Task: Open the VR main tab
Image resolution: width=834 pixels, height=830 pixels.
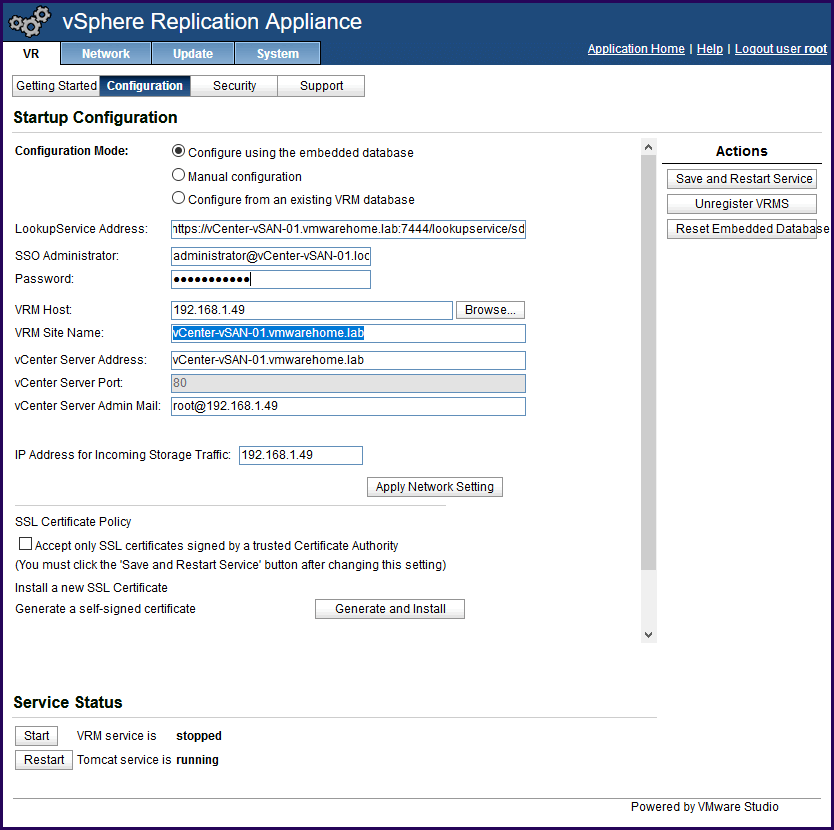Action: (x=31, y=54)
